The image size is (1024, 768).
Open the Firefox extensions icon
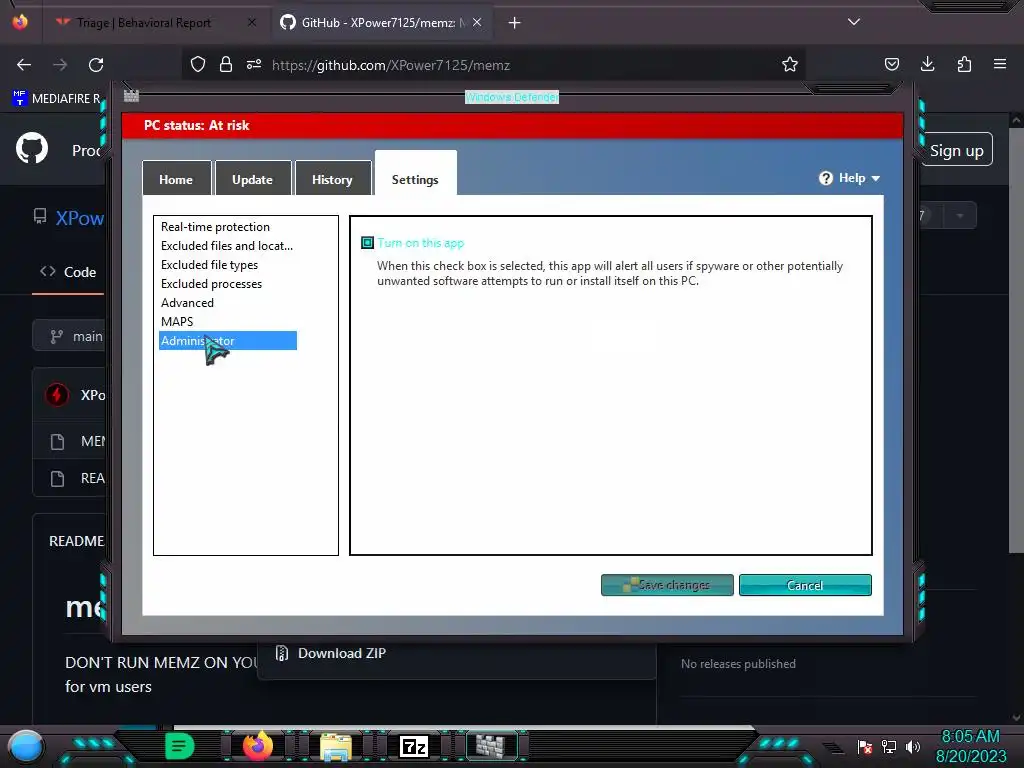964,64
